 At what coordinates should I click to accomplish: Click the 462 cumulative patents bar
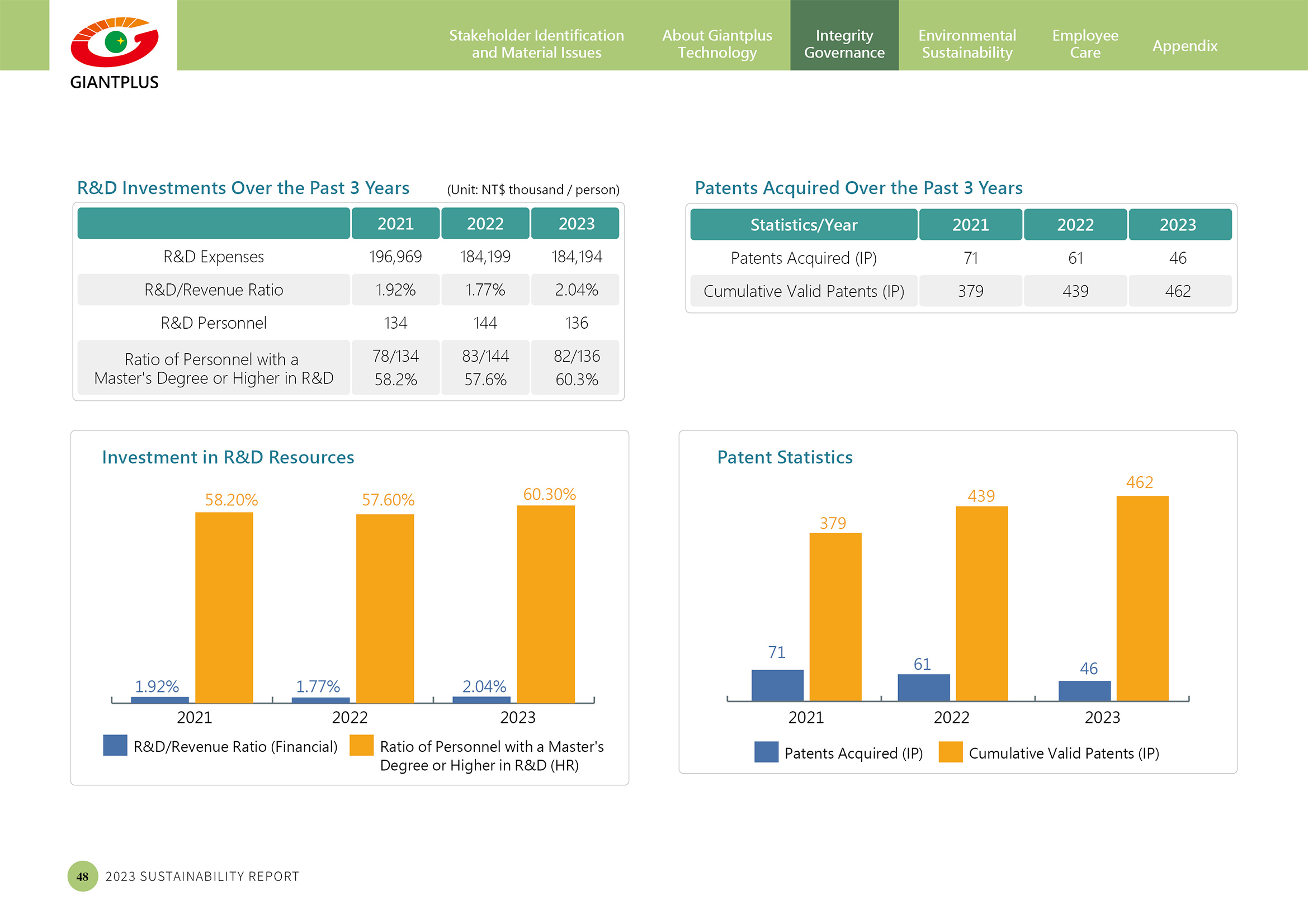pyautogui.click(x=1142, y=598)
